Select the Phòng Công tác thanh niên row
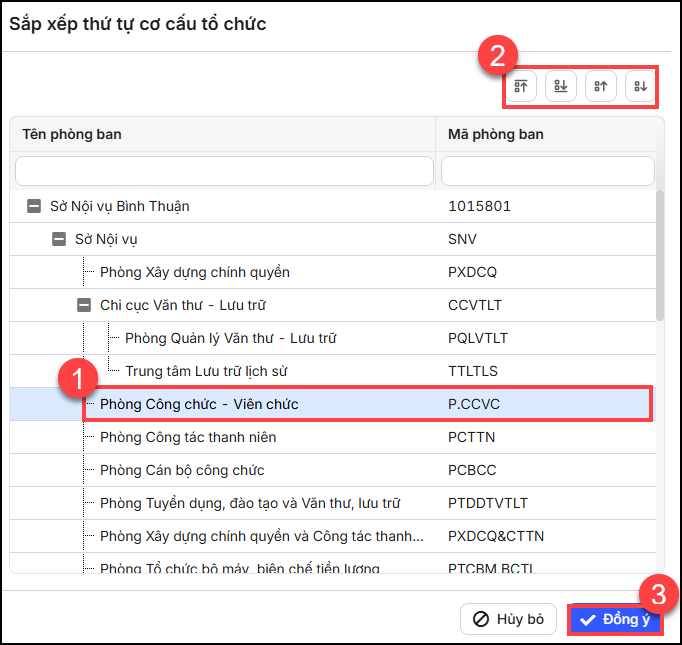The image size is (682, 645). pyautogui.click(x=188, y=437)
